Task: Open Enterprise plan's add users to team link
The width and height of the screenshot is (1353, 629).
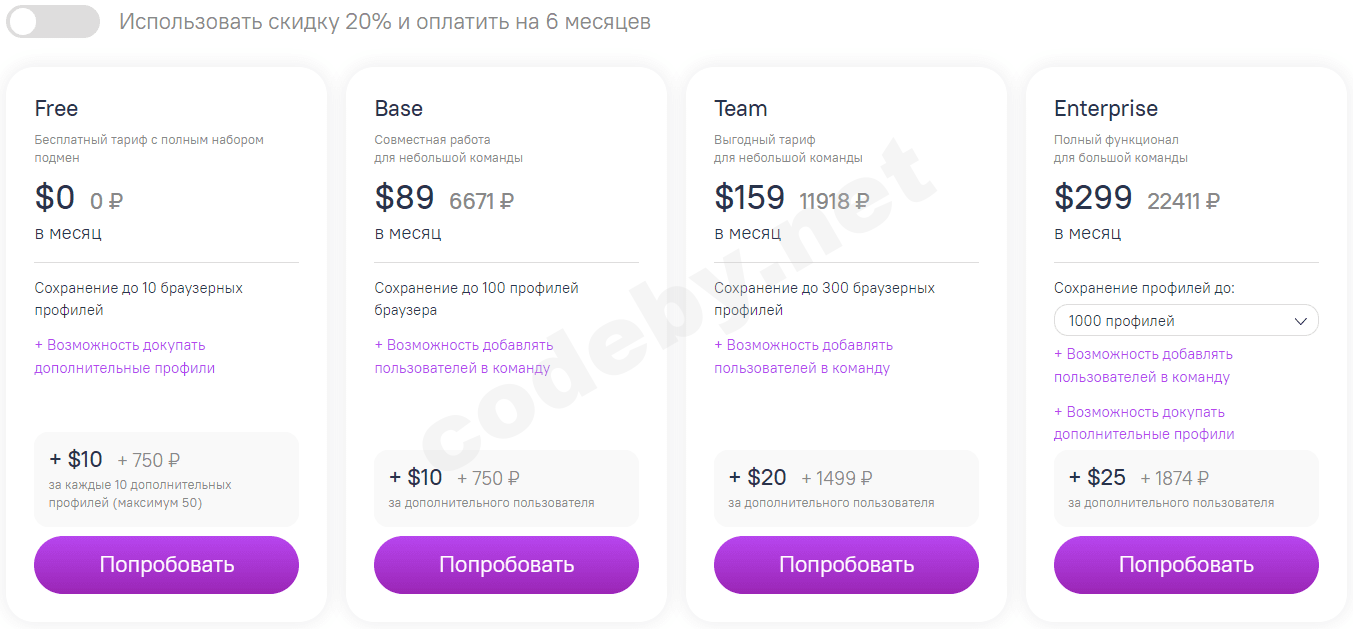Action: (1143, 365)
